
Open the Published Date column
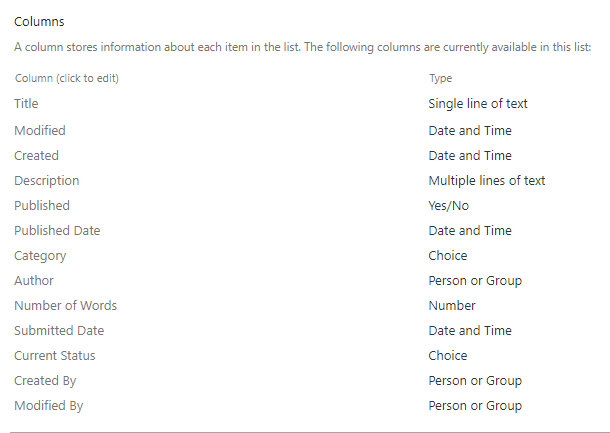point(57,231)
